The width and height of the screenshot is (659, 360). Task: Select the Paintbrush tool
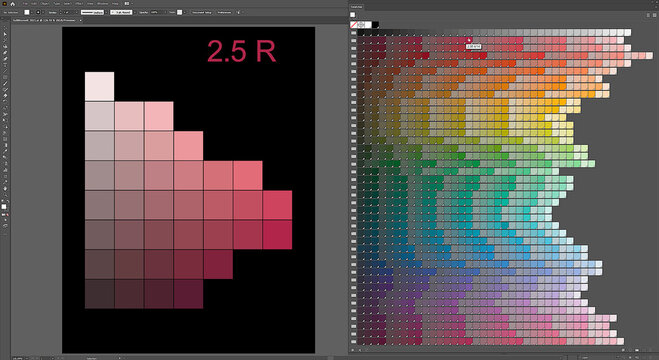(x=5, y=83)
